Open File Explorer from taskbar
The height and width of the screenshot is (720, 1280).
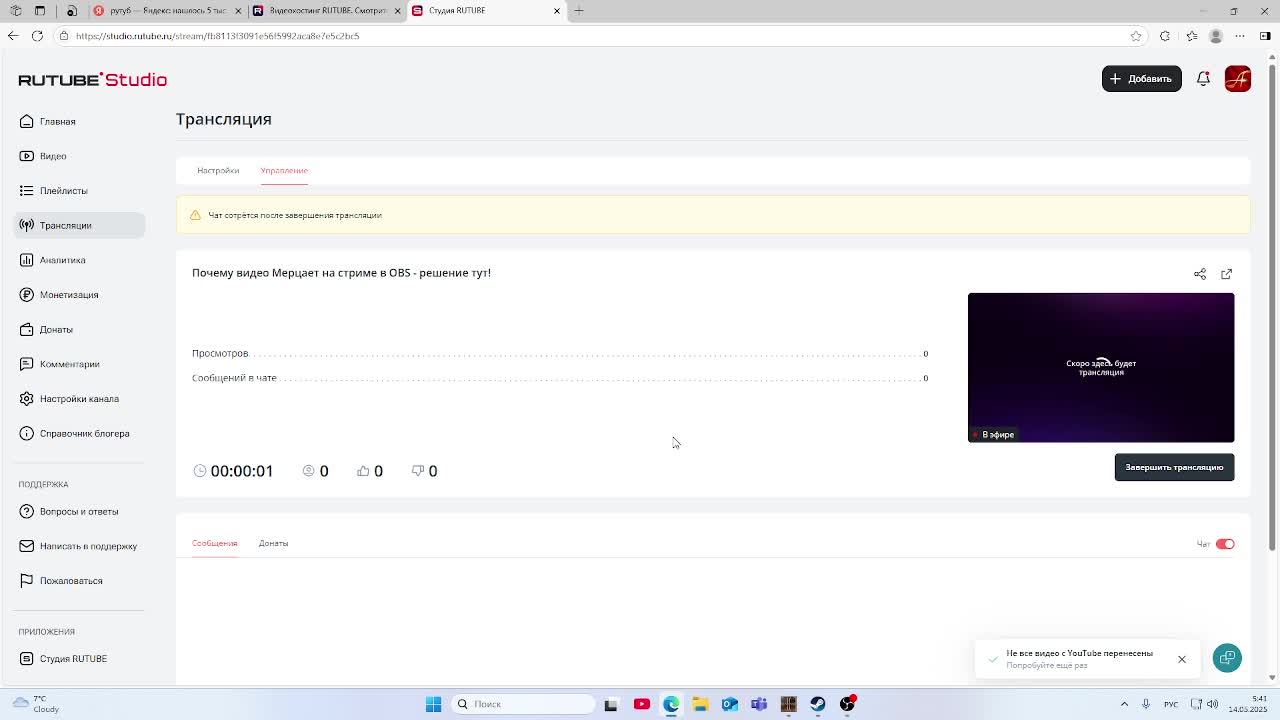point(700,704)
